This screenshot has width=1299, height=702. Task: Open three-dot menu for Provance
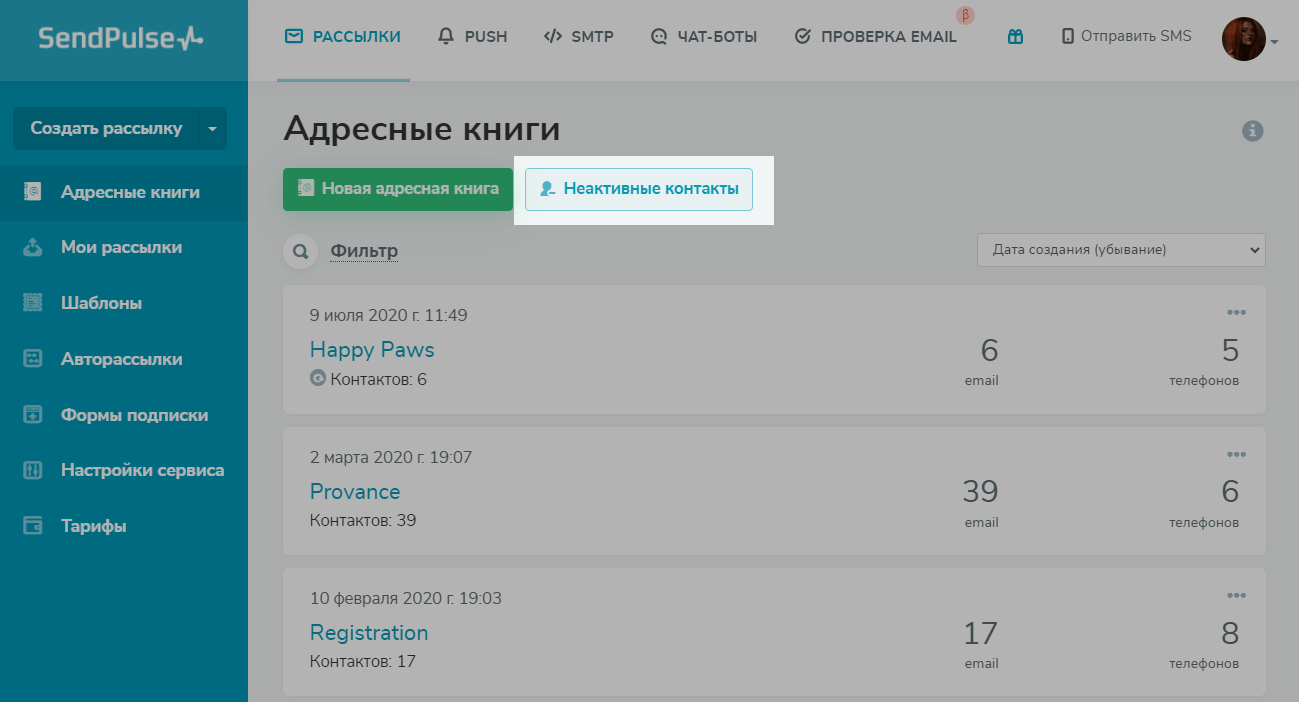(x=1236, y=454)
